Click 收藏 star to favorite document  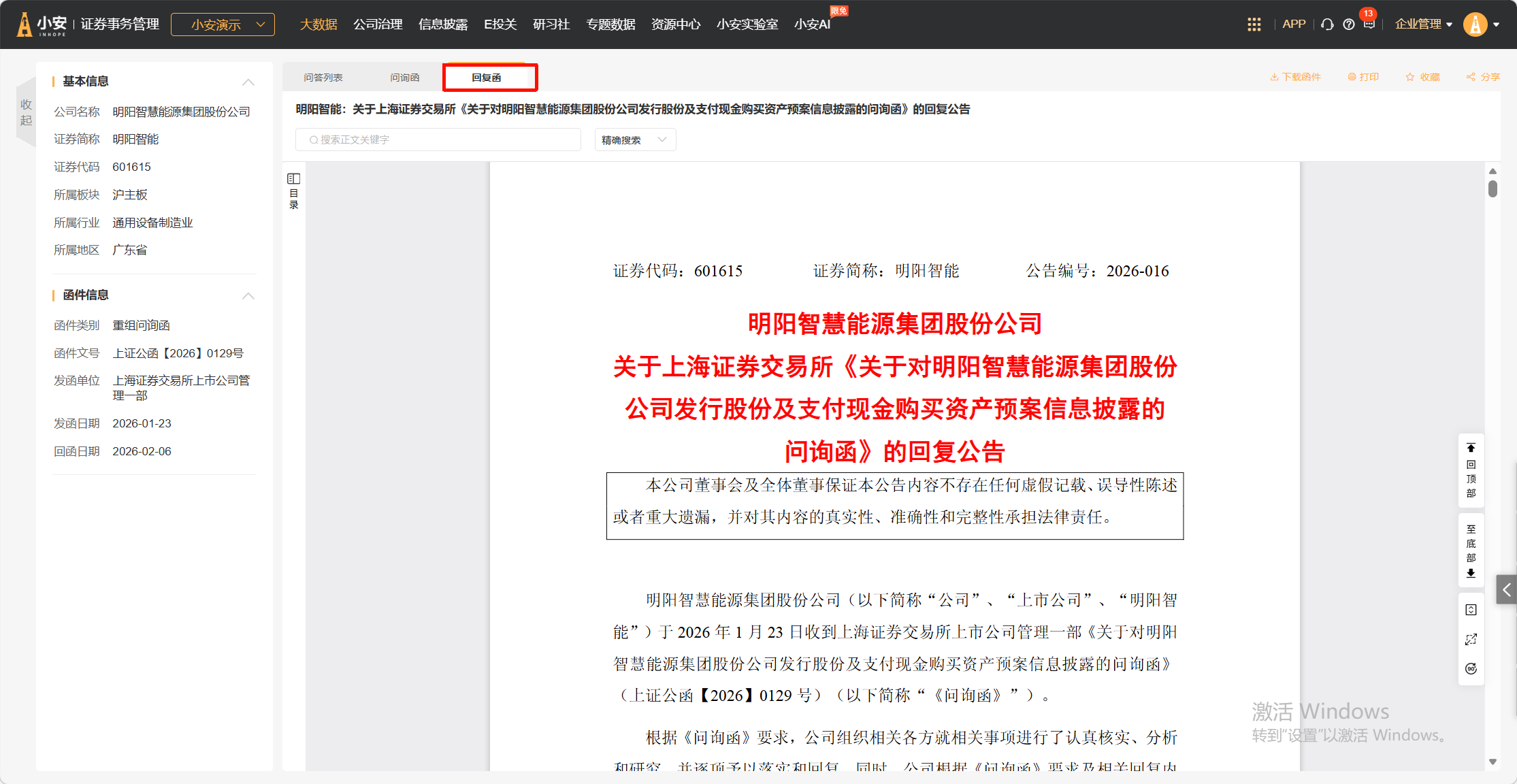tap(1423, 77)
